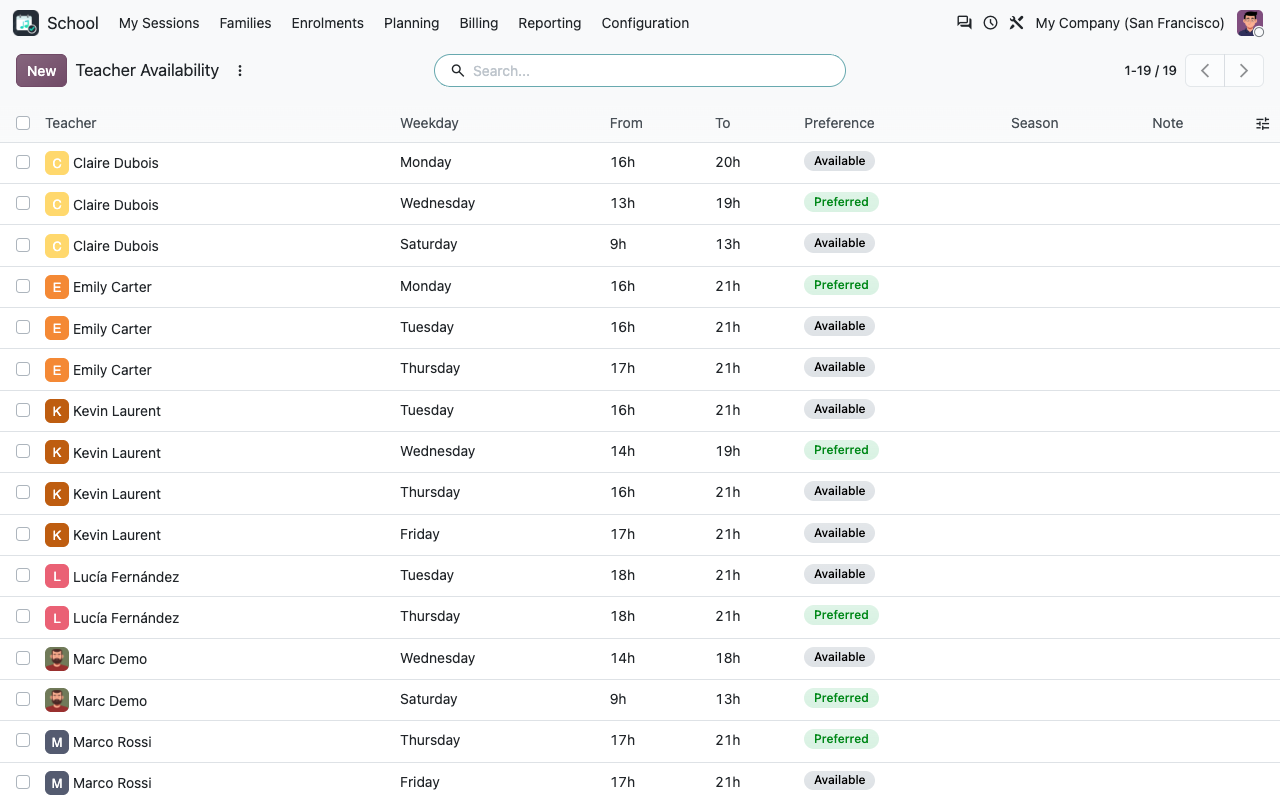The image size is (1280, 800).
Task: Click the search magnifier icon
Action: [458, 71]
